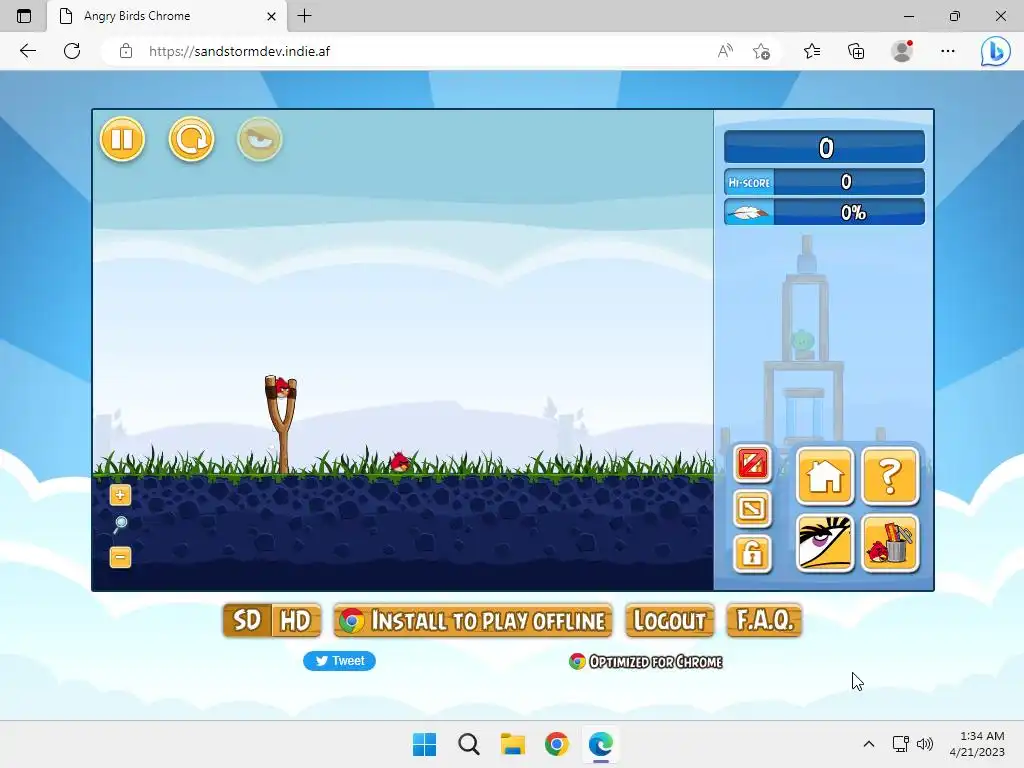1024x768 pixels.
Task: Click the orange boxed arrow icon
Action: point(752,509)
